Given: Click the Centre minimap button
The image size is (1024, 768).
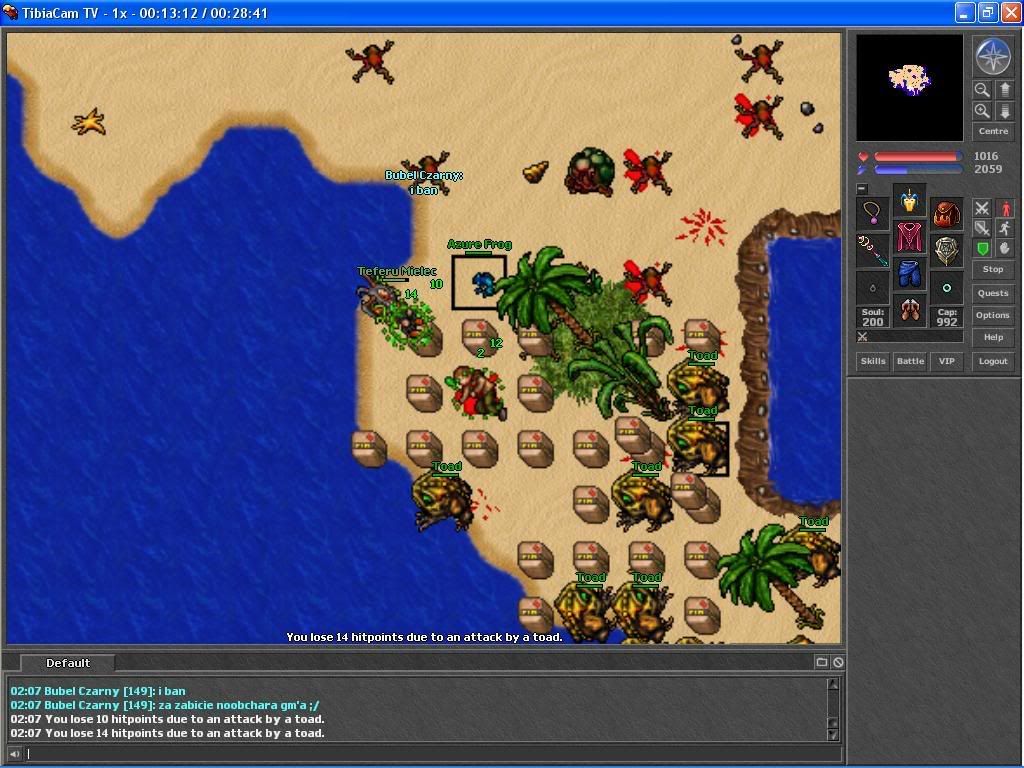Looking at the screenshot, I should (x=993, y=131).
